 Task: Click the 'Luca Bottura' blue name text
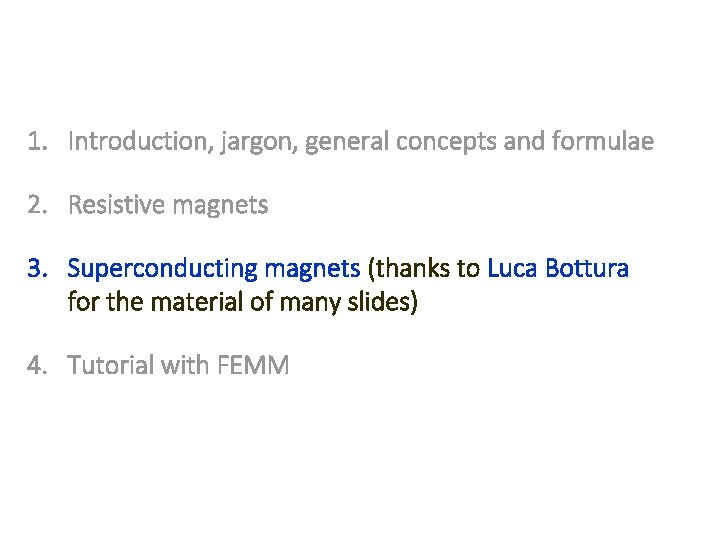[558, 269]
